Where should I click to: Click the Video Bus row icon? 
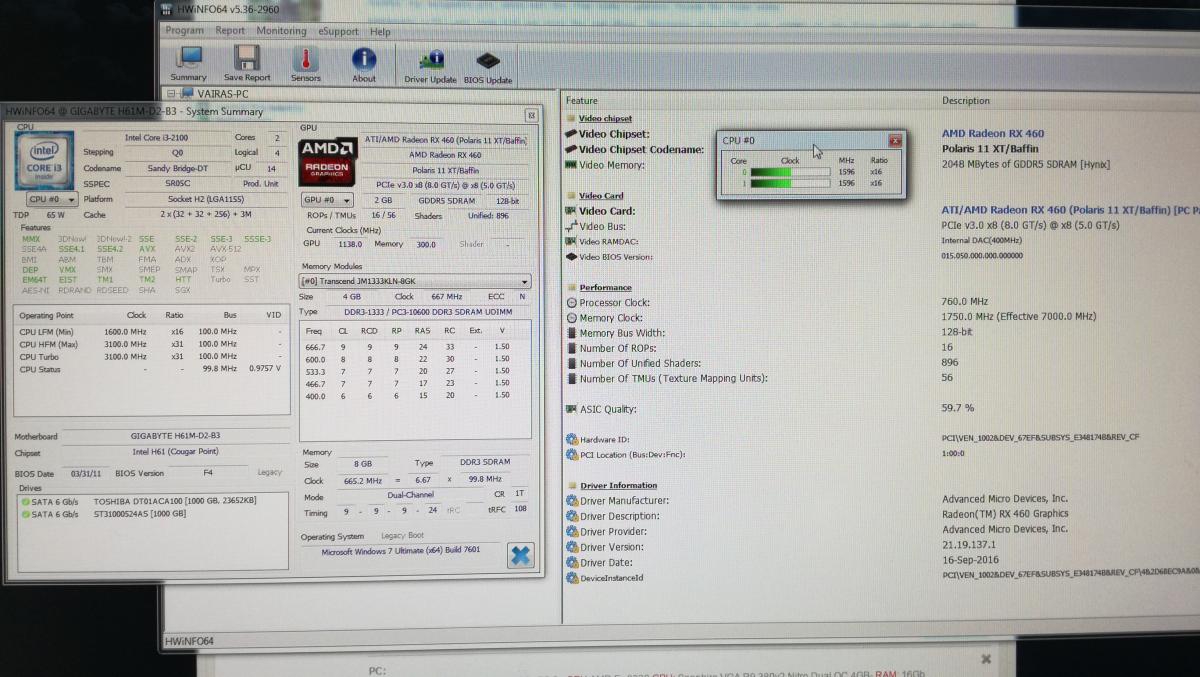[x=571, y=226]
